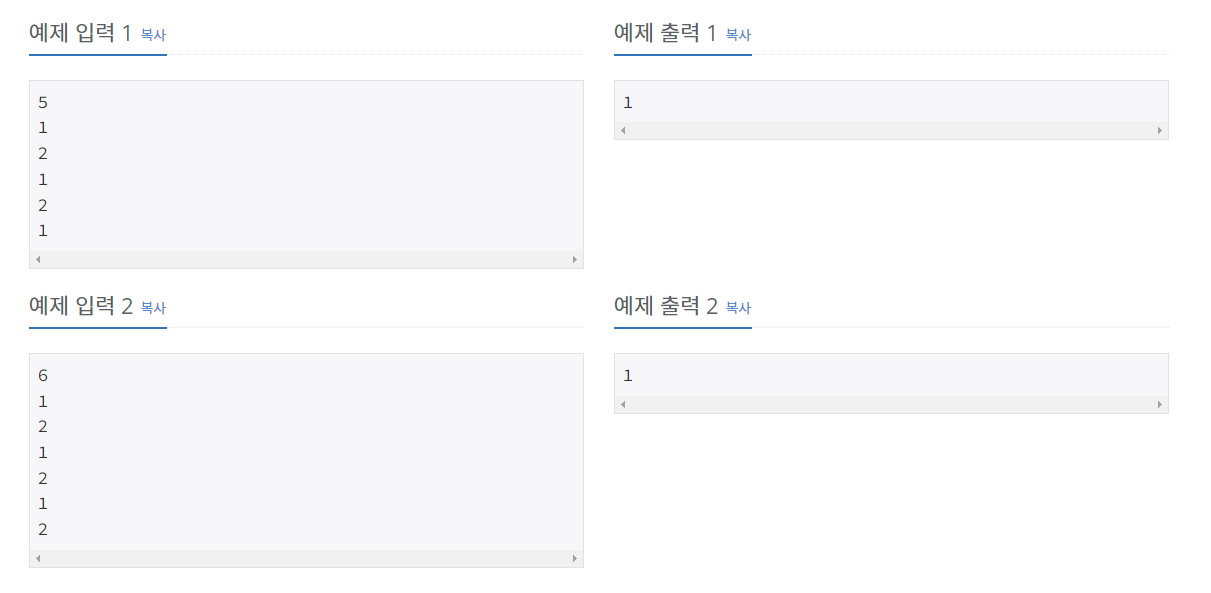This screenshot has width=1211, height=593.
Task: Click inside the sample output 2 code box
Action: point(890,375)
